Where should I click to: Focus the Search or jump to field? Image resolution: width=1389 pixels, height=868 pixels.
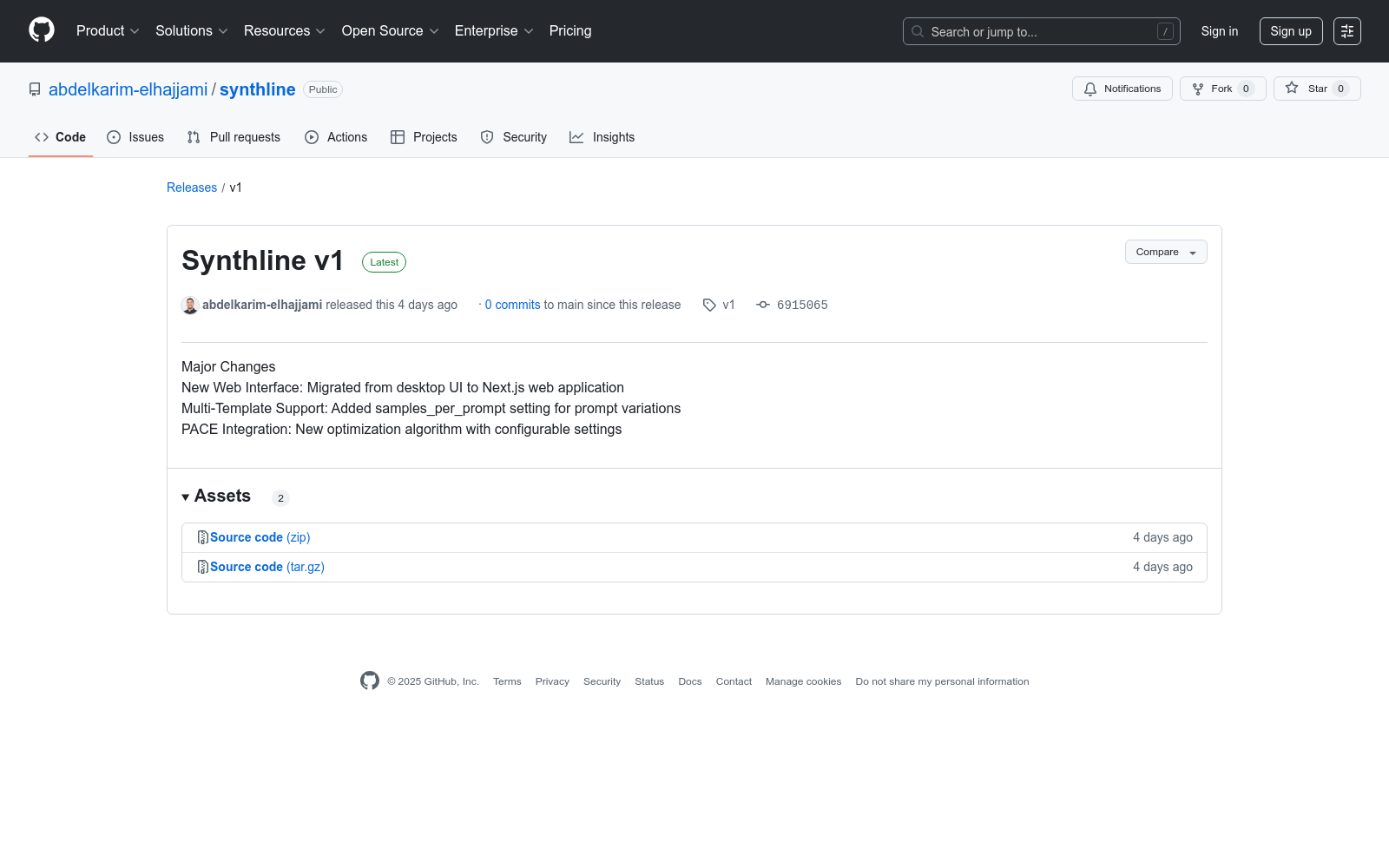click(1042, 31)
